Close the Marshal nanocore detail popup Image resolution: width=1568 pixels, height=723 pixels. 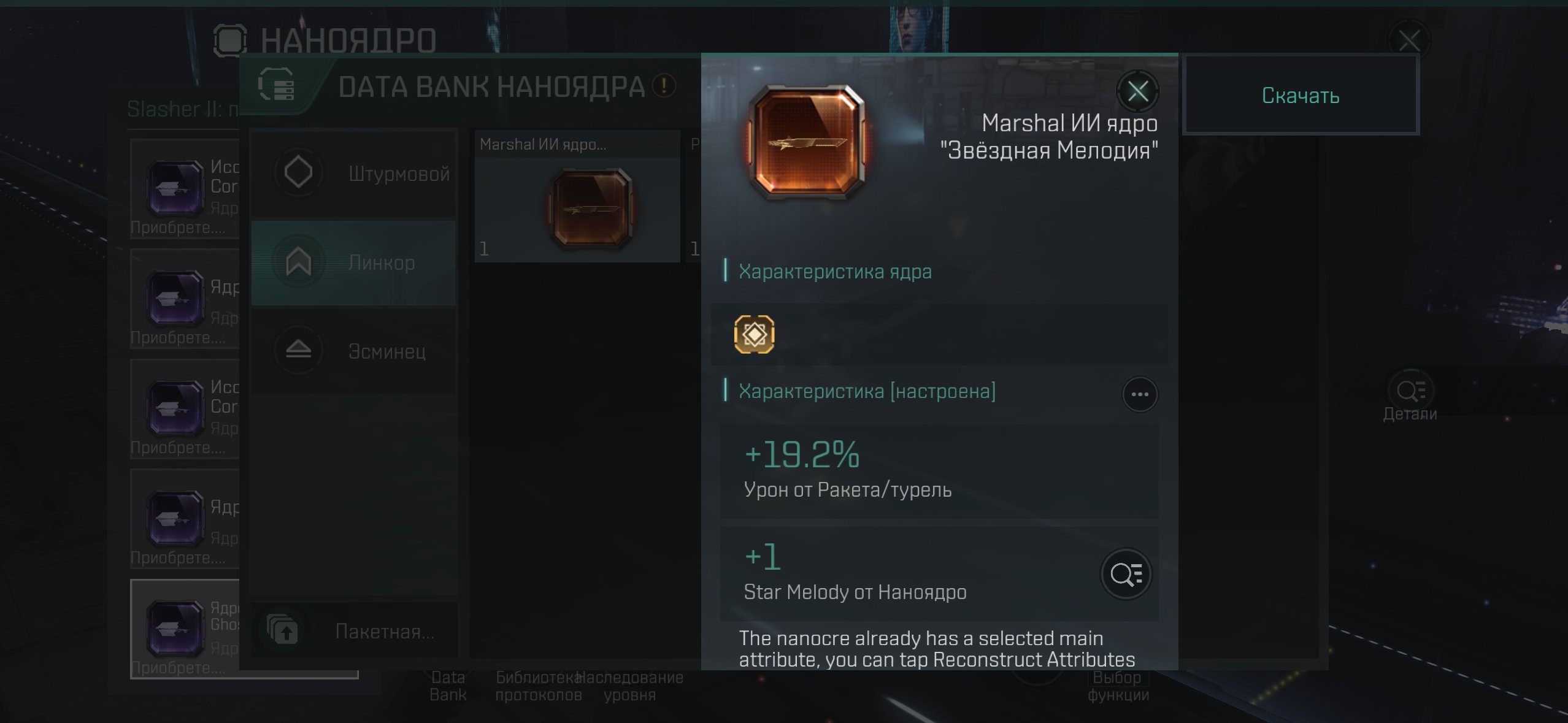[1137, 91]
